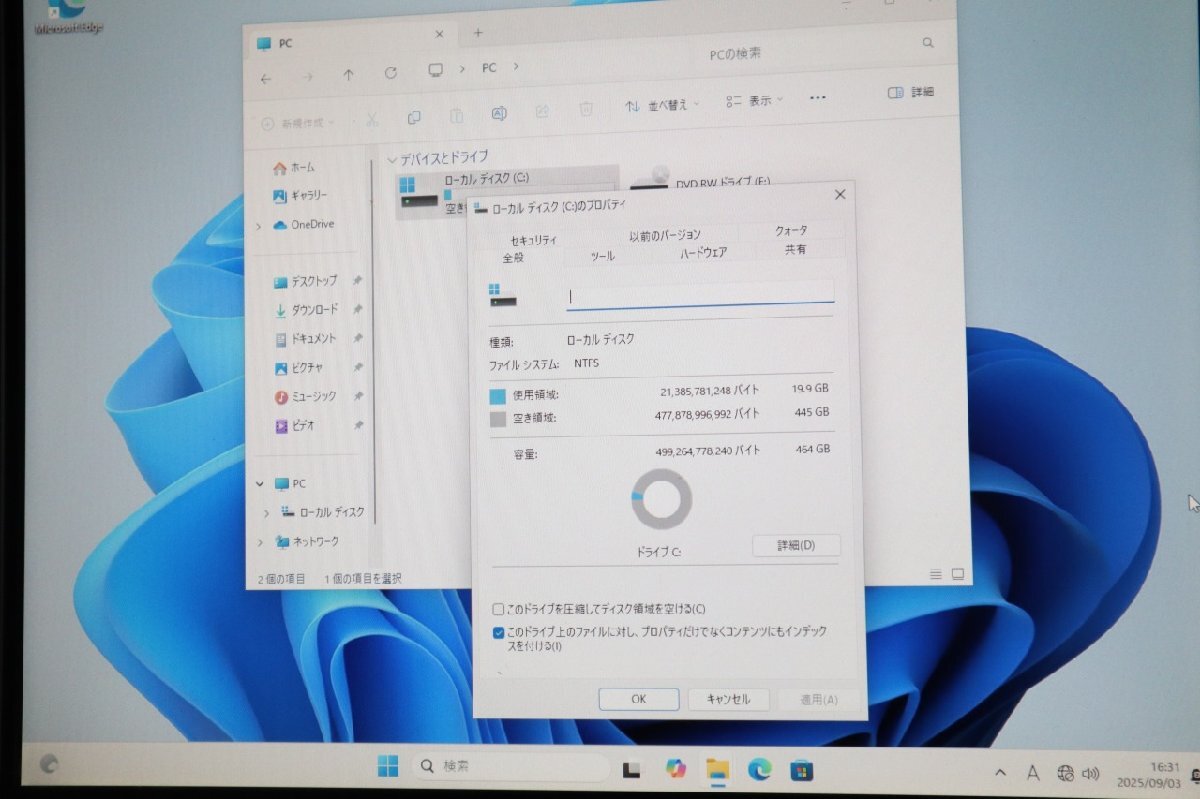This screenshot has width=1200, height=799.
Task: Launch Copilot from the taskbar
Action: 676,769
